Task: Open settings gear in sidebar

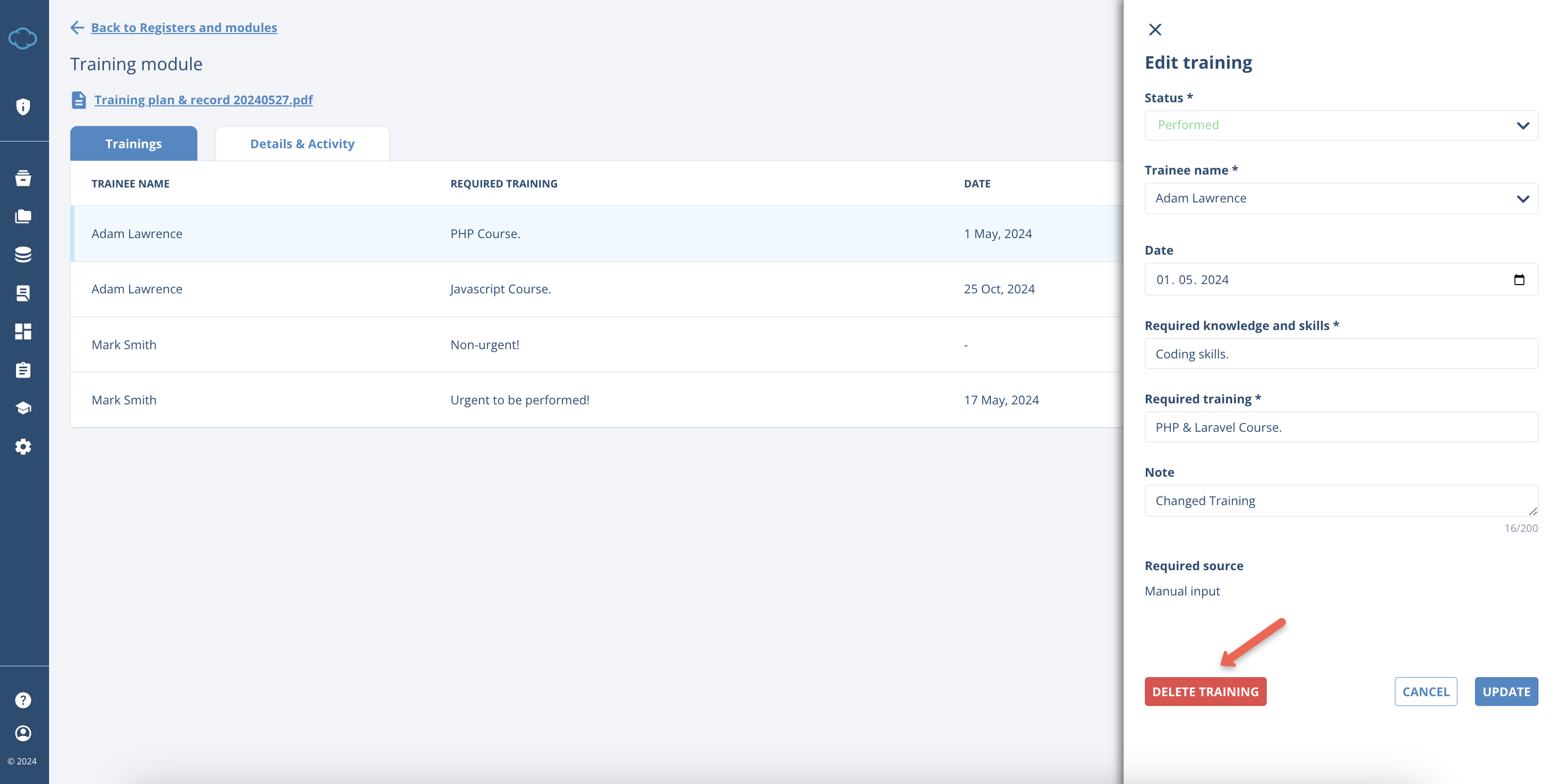Action: pyautogui.click(x=23, y=447)
